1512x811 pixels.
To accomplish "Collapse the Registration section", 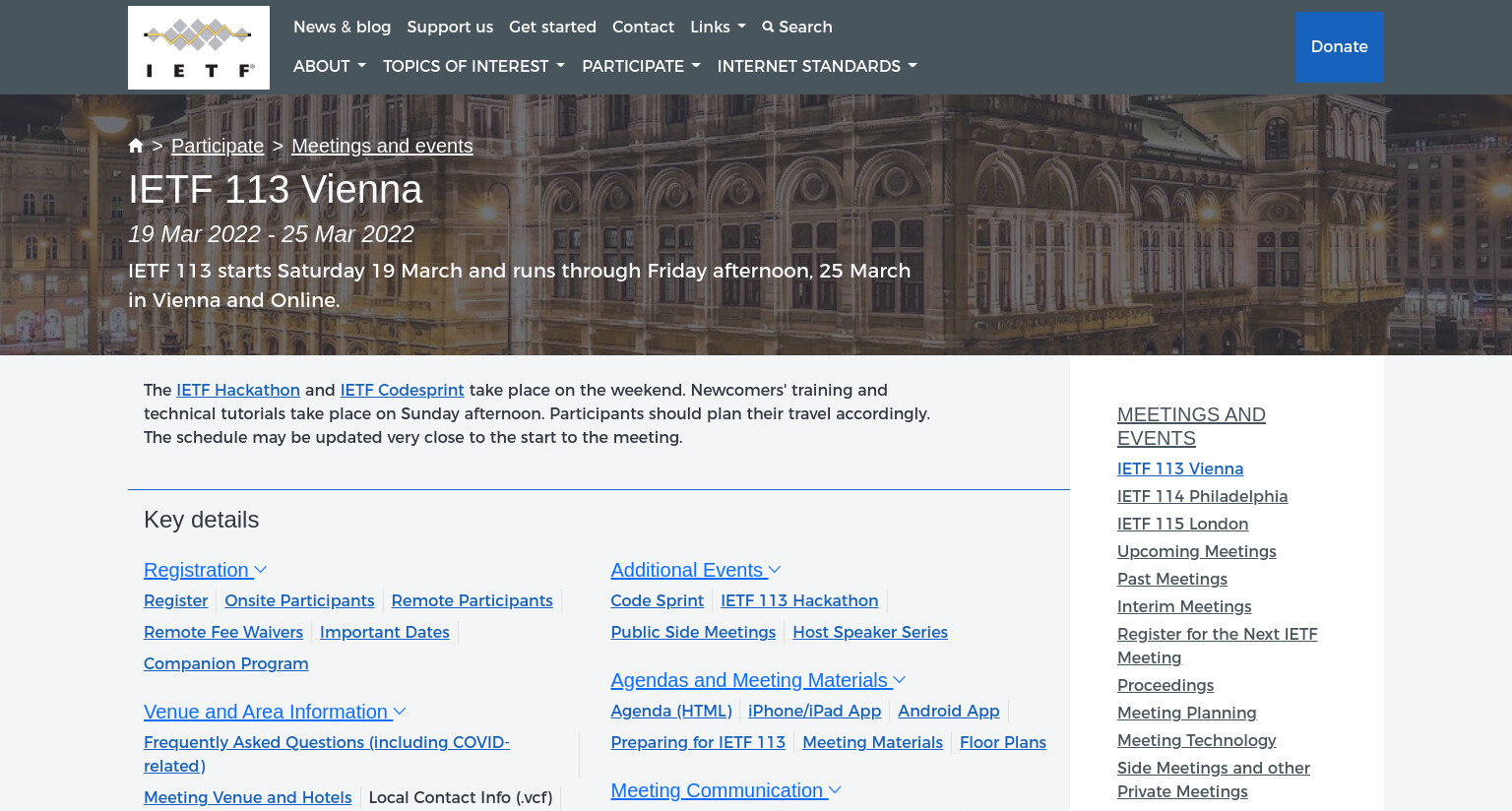I will point(205,570).
